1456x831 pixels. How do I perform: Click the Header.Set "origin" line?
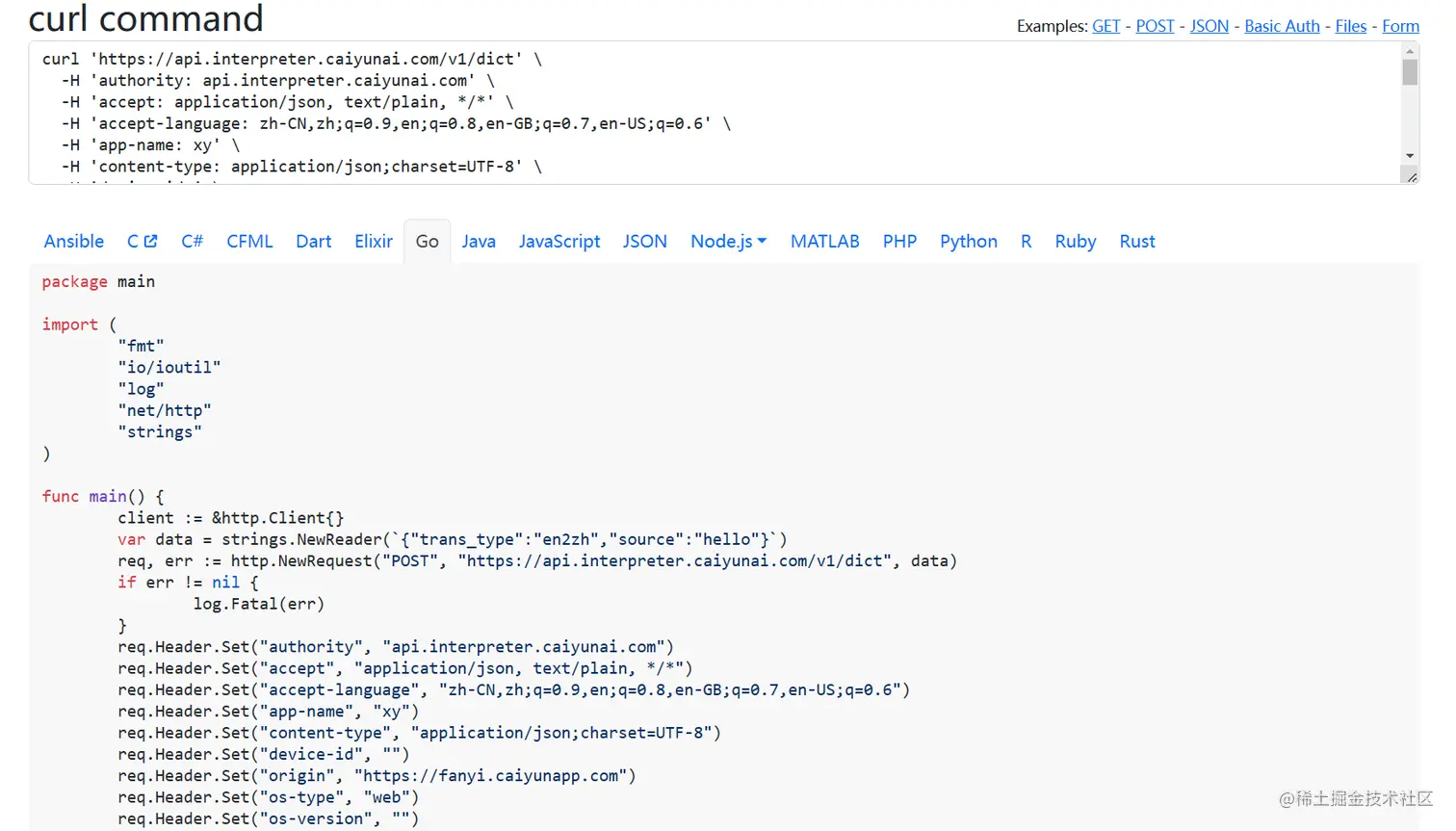coord(377,775)
